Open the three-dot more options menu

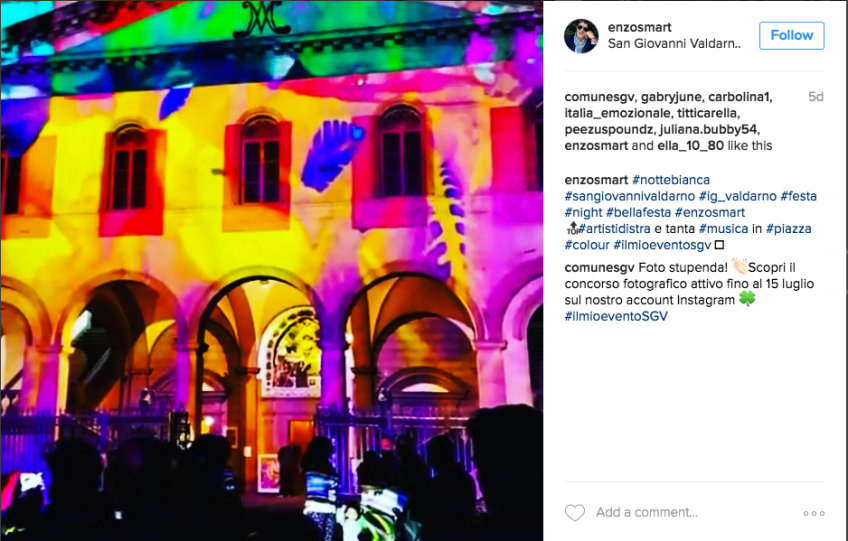point(813,513)
